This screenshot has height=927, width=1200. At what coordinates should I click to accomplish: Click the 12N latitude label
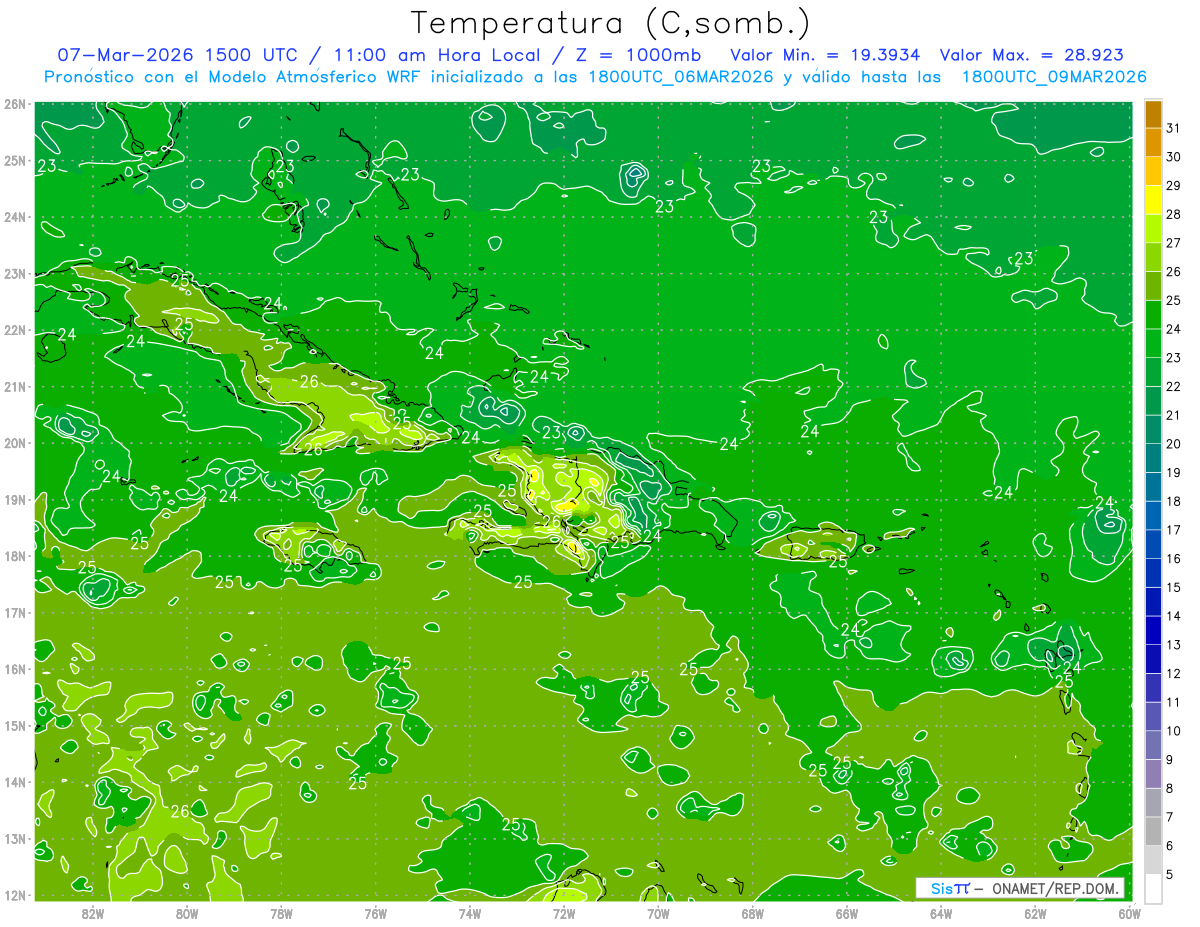pos(15,895)
